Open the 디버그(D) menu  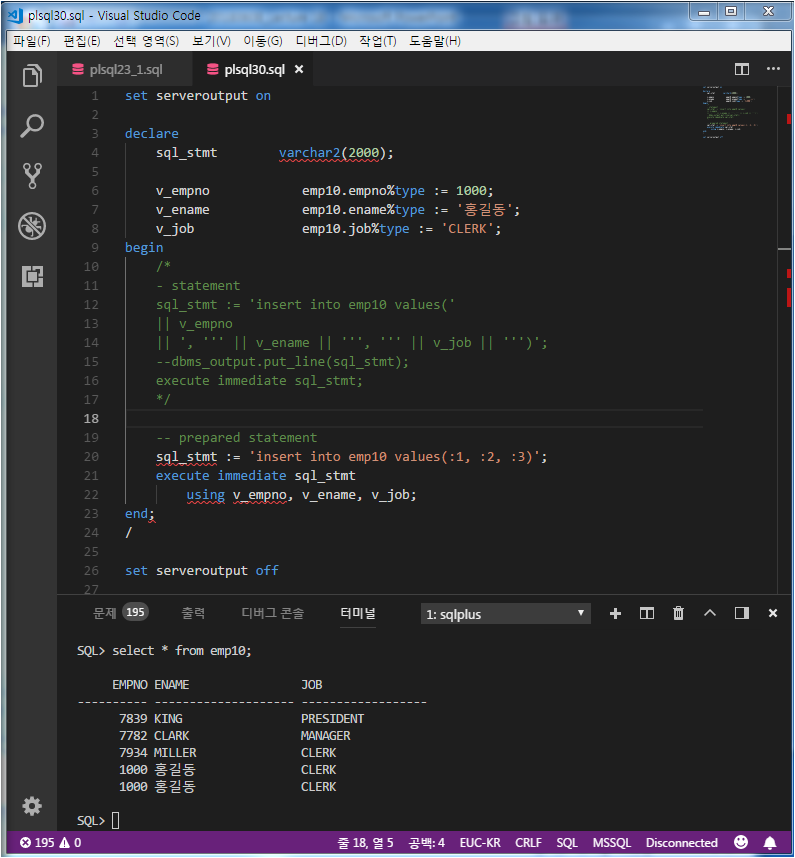[x=321, y=41]
